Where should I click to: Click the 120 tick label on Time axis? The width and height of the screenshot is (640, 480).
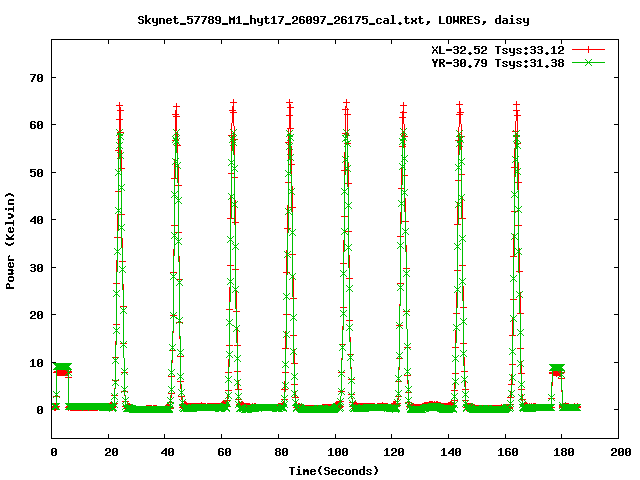(394, 452)
